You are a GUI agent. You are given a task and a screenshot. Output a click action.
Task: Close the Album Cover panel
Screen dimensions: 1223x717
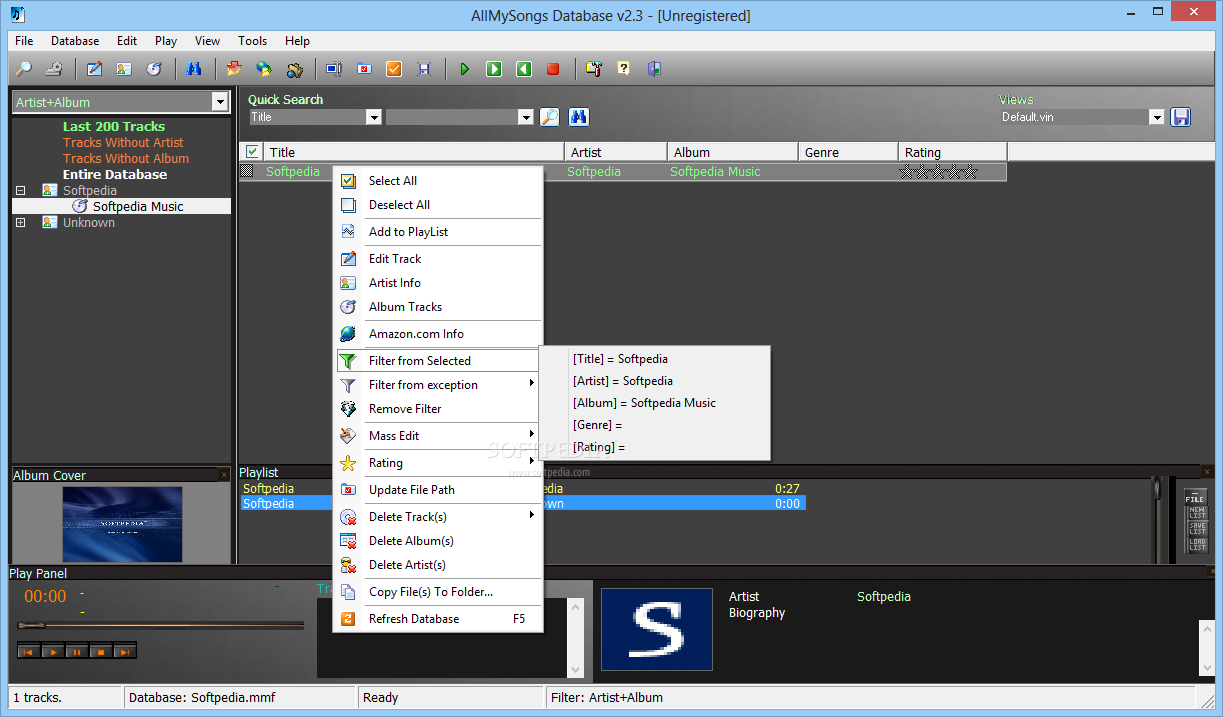click(224, 475)
